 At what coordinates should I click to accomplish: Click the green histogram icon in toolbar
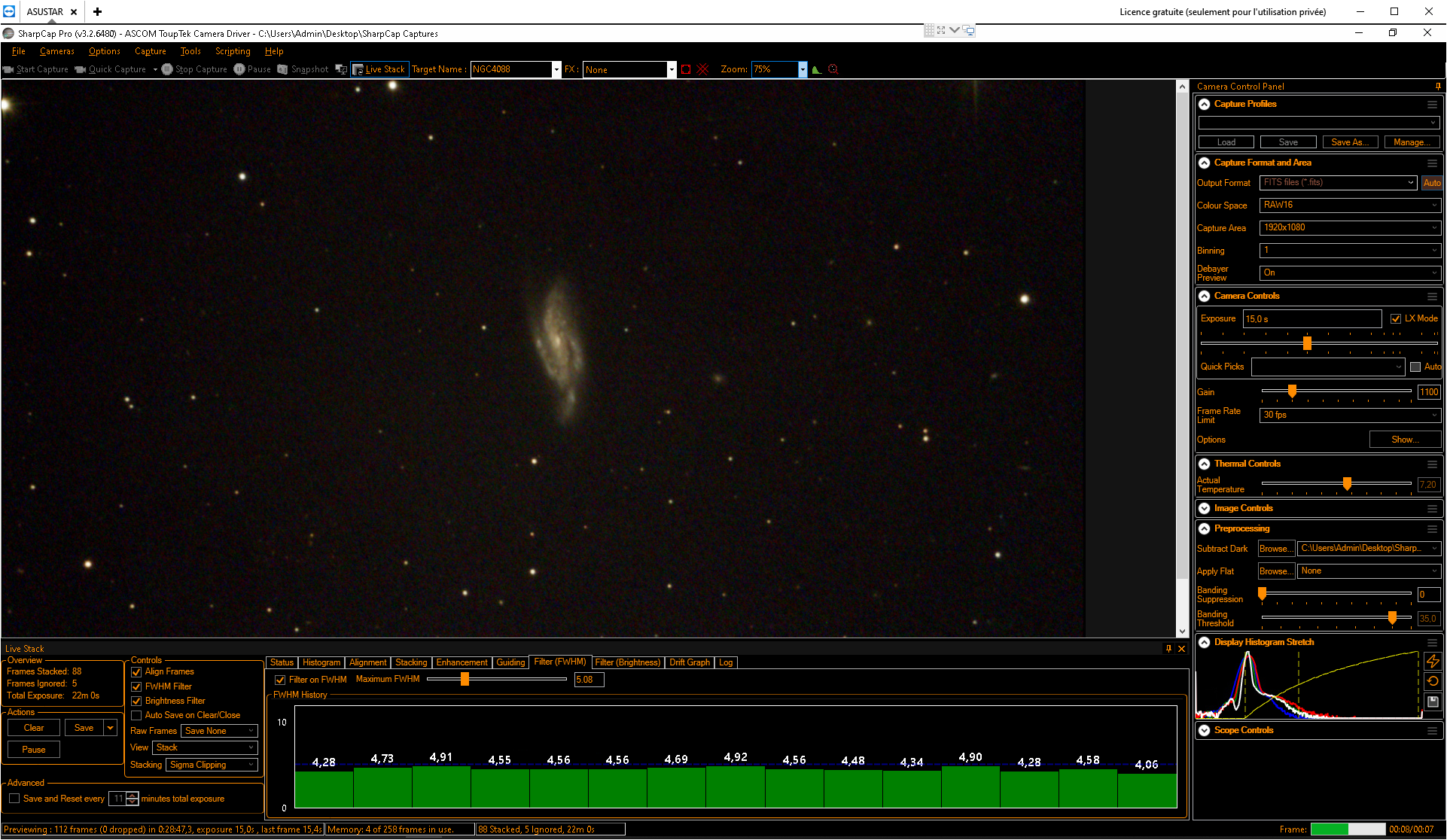pyautogui.click(x=817, y=69)
